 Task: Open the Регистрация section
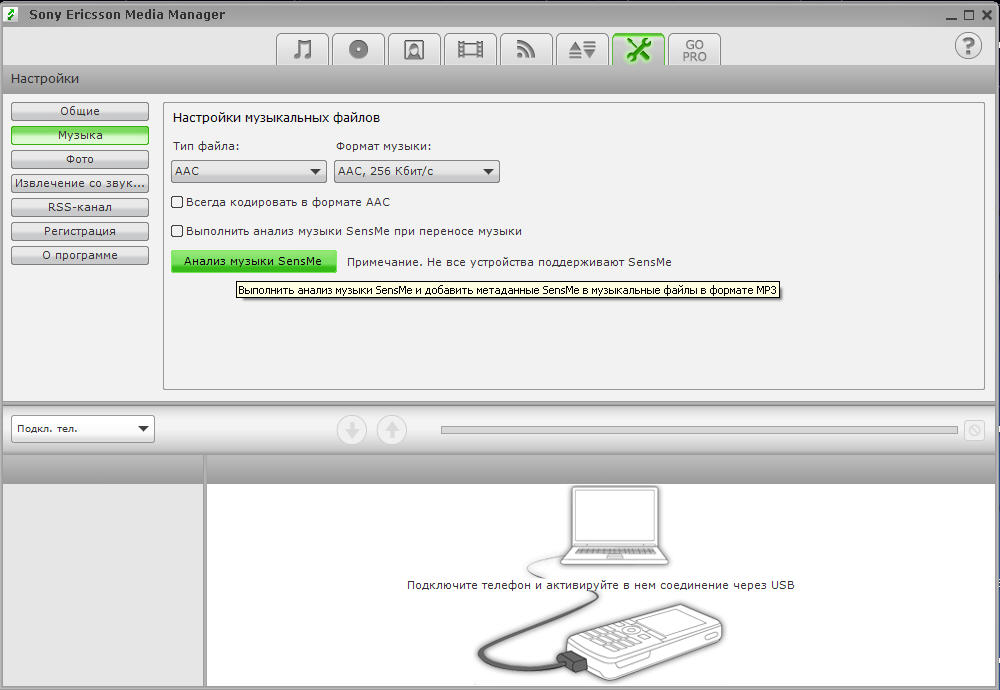80,231
